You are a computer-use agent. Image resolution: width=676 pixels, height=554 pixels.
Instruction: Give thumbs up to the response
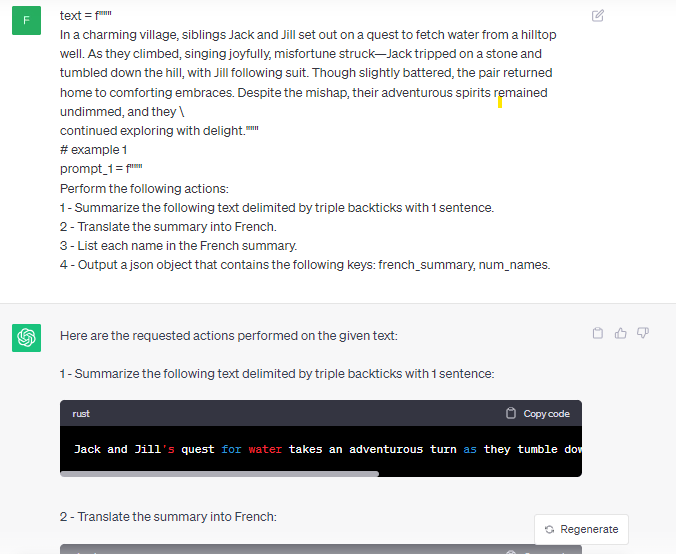click(x=620, y=333)
